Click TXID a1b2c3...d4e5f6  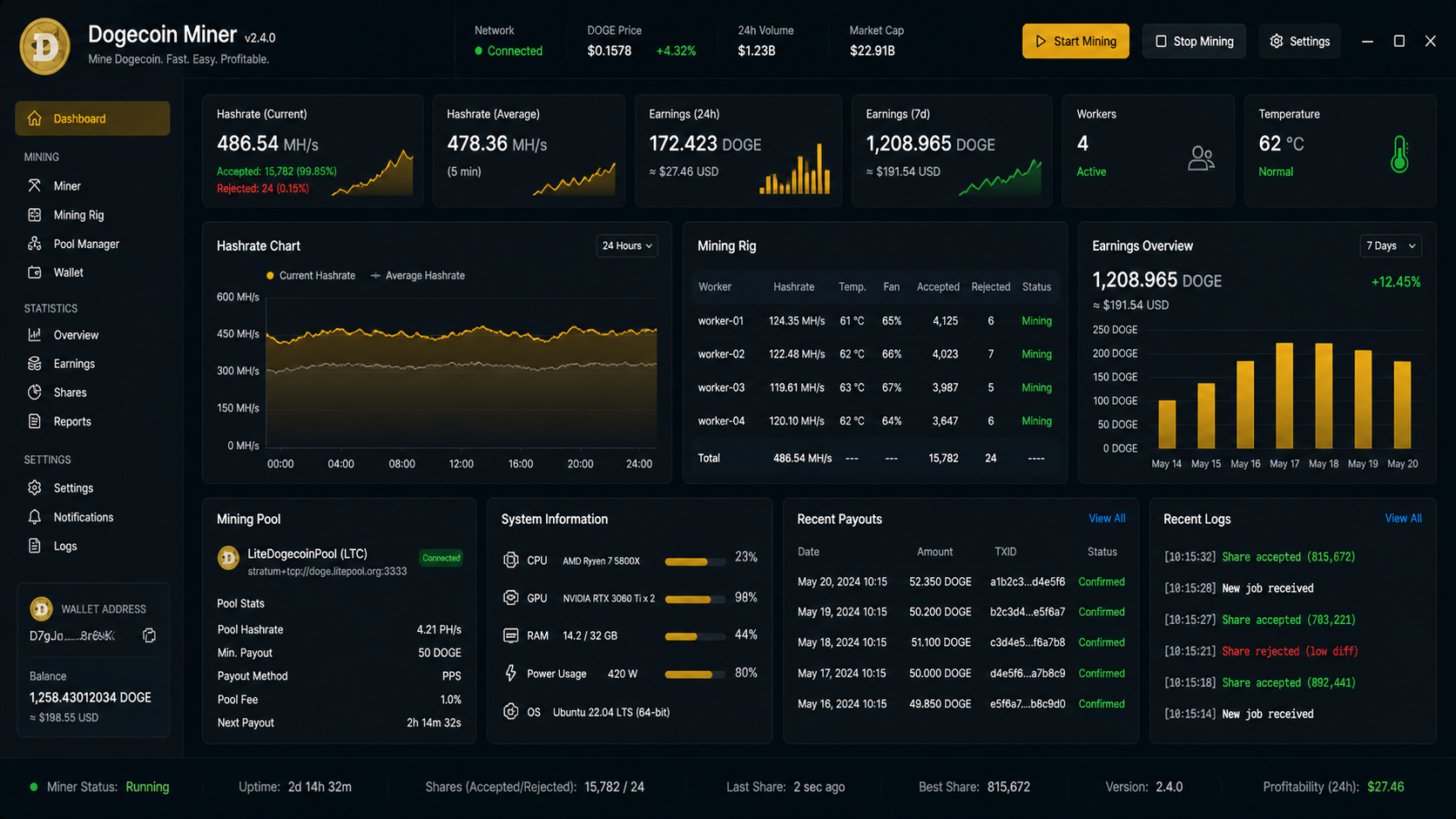(x=1028, y=582)
